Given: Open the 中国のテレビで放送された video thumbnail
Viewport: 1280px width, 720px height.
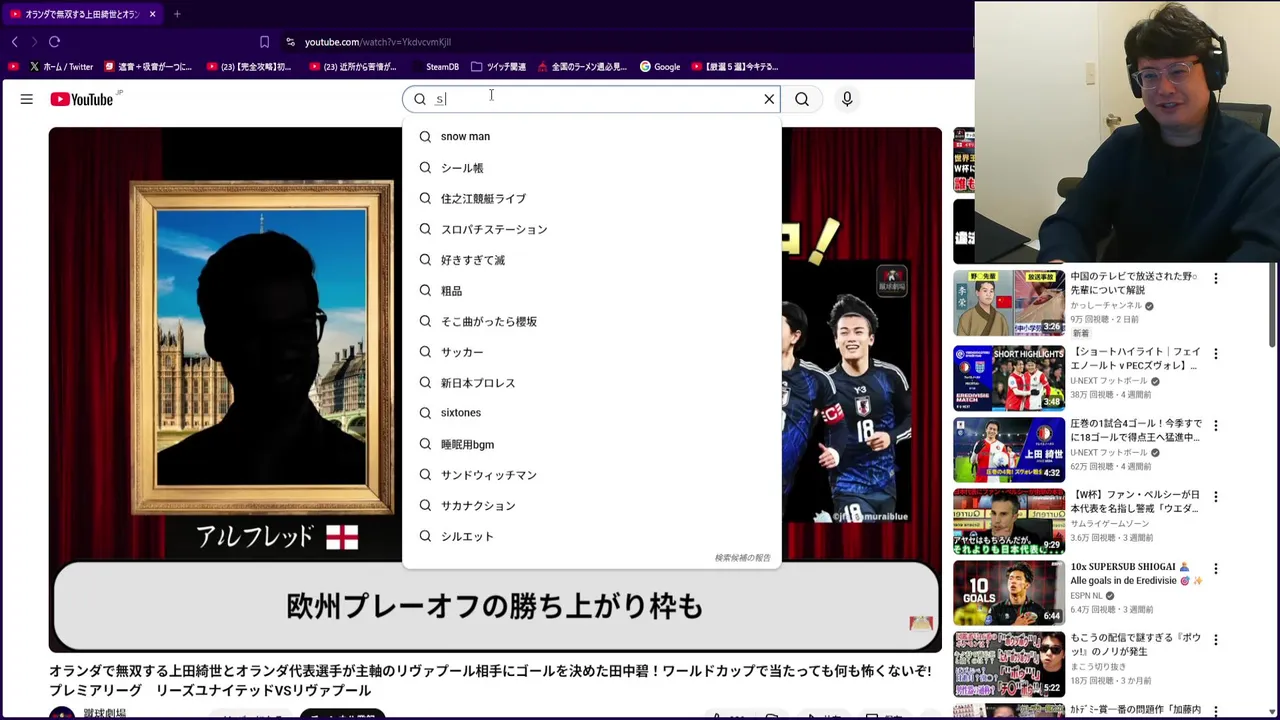Looking at the screenshot, I should pyautogui.click(x=1008, y=302).
